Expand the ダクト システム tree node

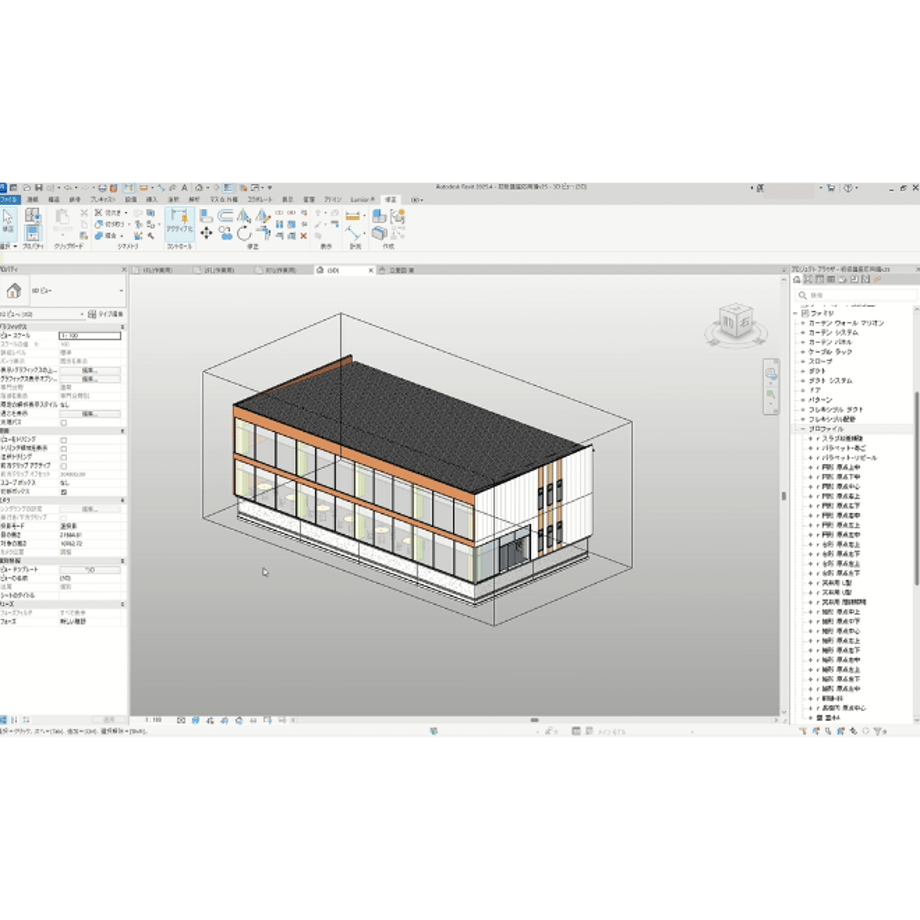point(803,381)
